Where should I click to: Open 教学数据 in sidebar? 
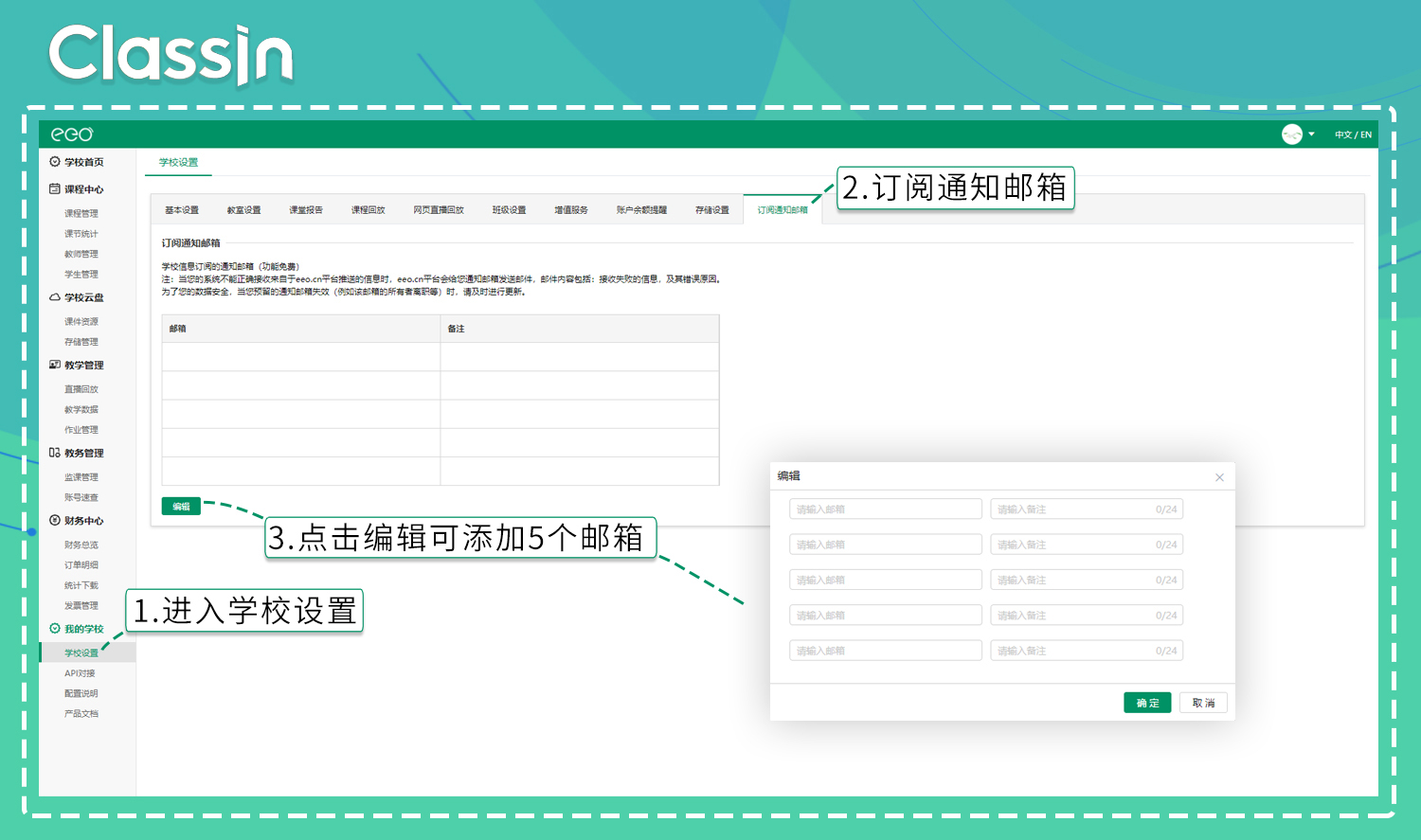[x=81, y=410]
